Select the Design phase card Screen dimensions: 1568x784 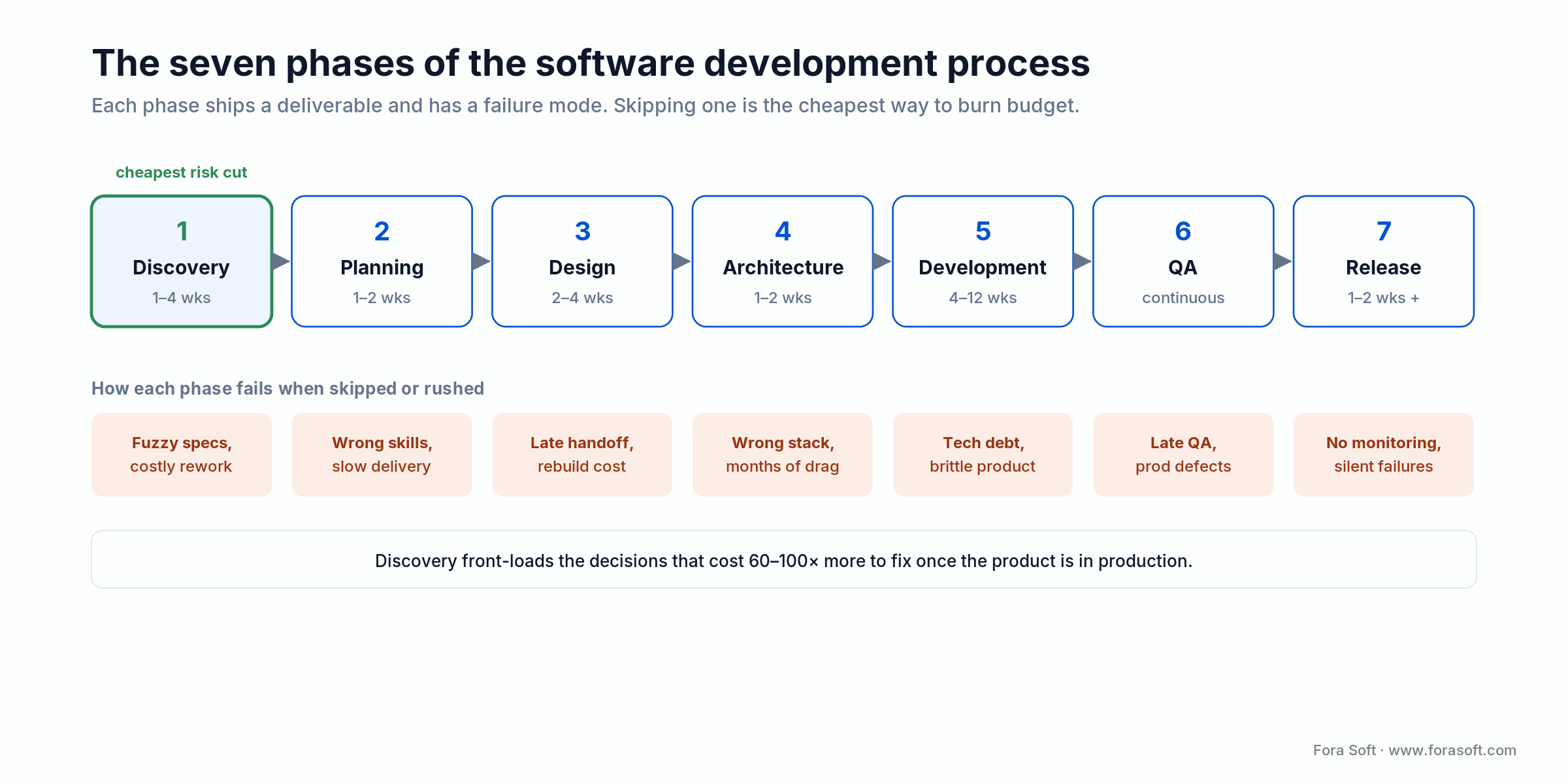click(x=582, y=261)
